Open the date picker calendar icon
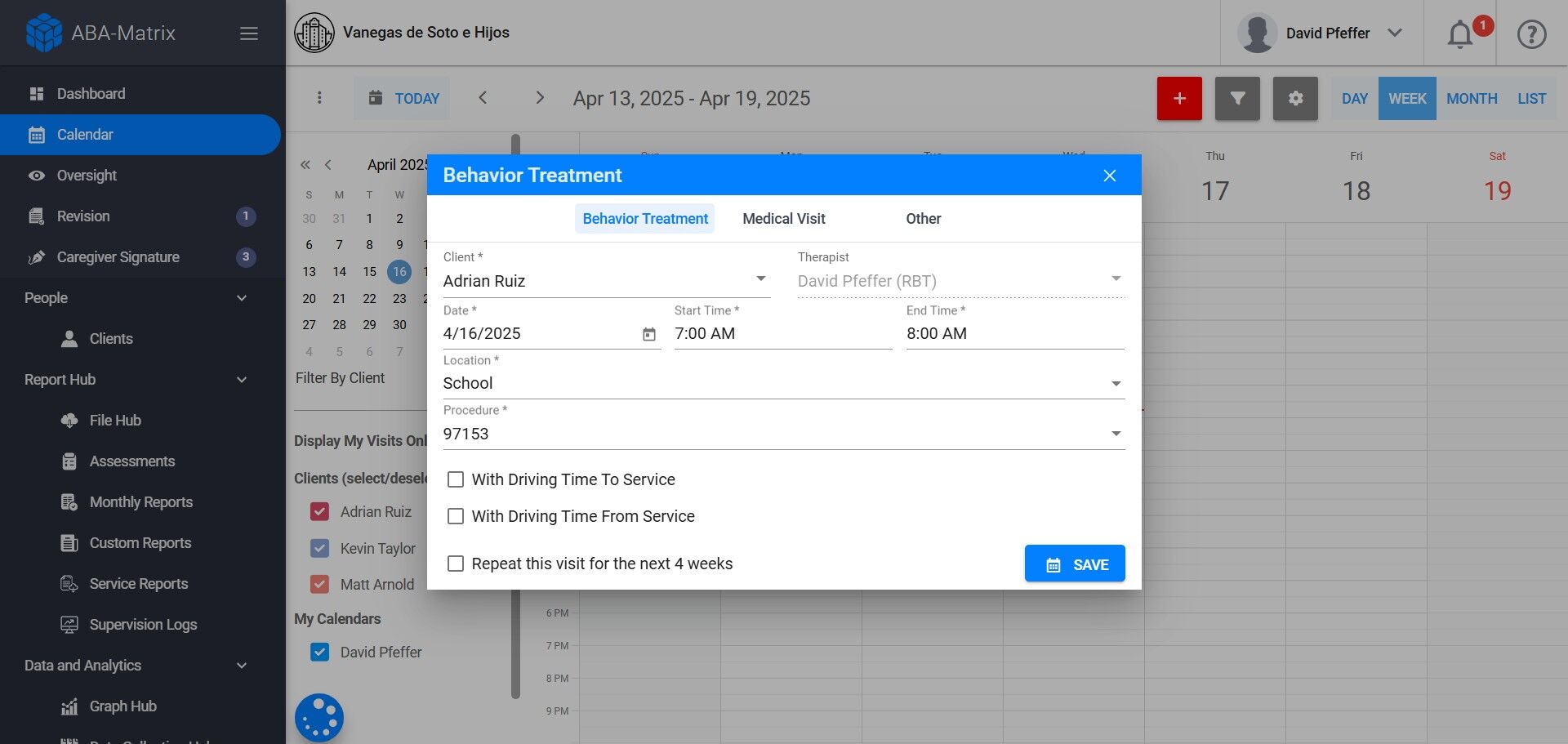This screenshot has width=1568, height=744. 649,334
